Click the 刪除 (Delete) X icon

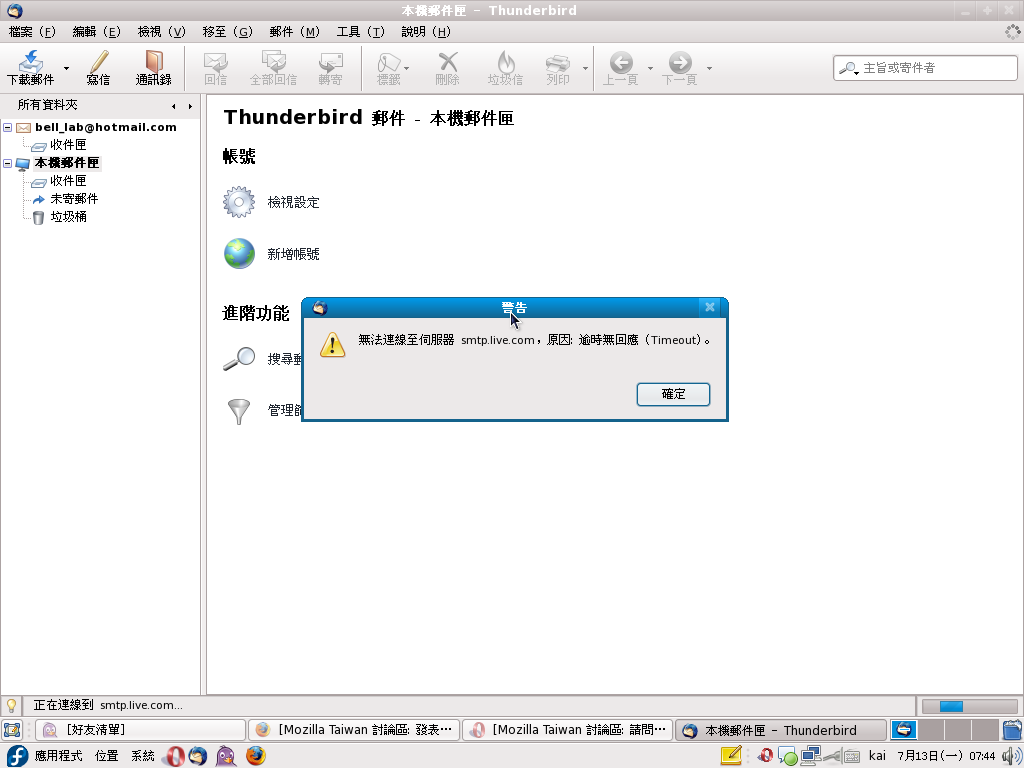pyautogui.click(x=447, y=67)
